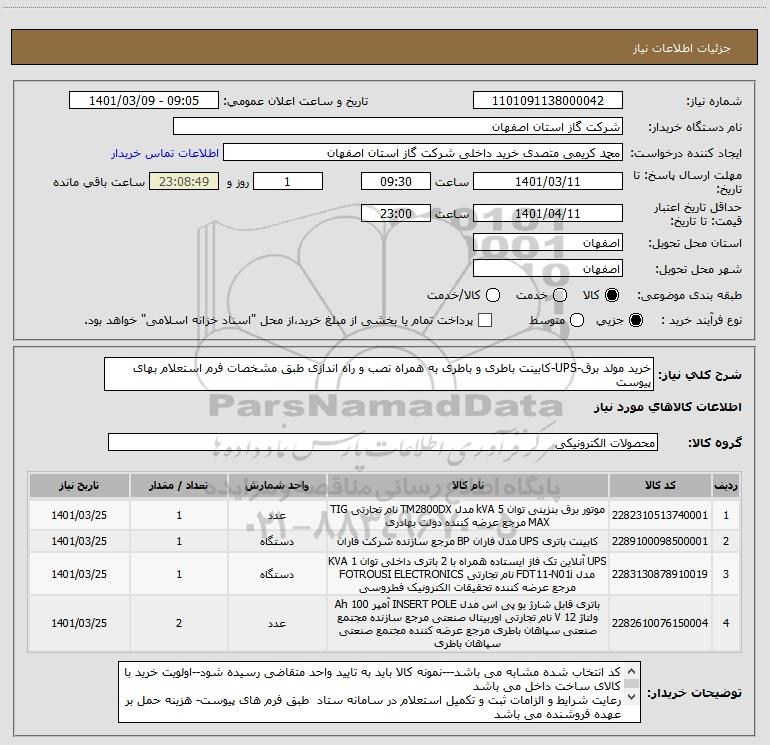This screenshot has width=770, height=745.
Task: Click the delivery city field اصفهان
Action: [x=548, y=269]
